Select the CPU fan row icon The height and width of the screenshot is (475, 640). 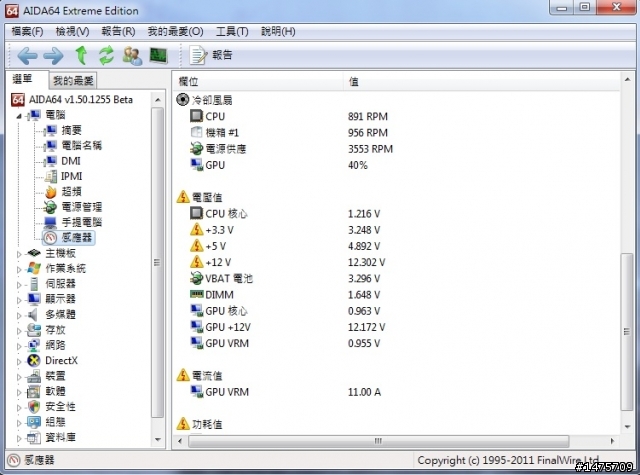tap(196, 116)
